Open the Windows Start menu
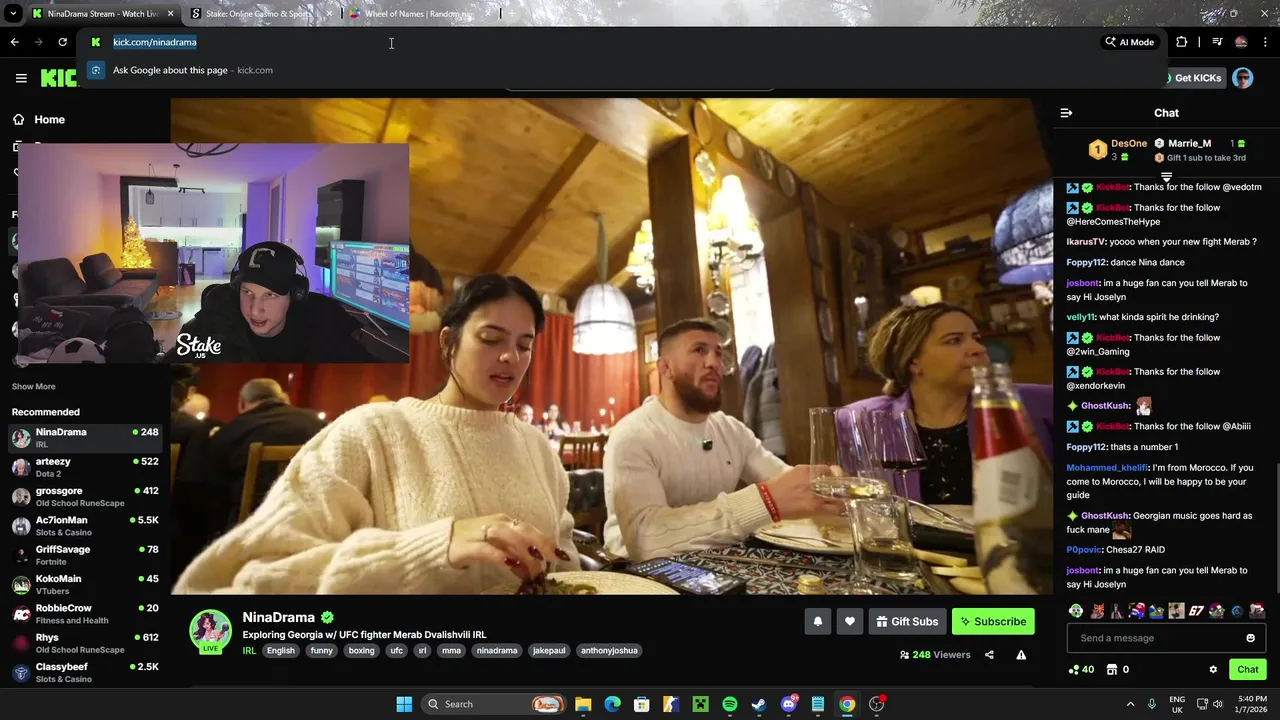The width and height of the screenshot is (1280, 720). pos(404,704)
